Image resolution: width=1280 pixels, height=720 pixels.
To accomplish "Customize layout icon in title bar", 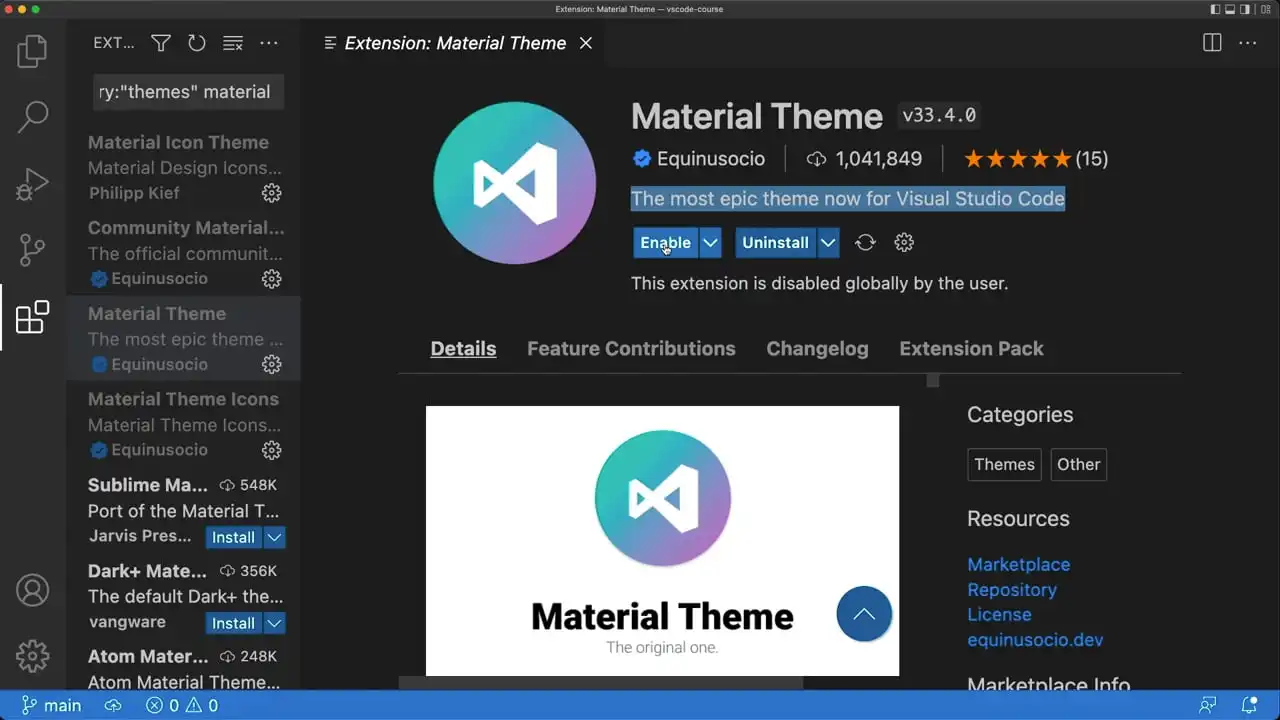I will click(1266, 9).
